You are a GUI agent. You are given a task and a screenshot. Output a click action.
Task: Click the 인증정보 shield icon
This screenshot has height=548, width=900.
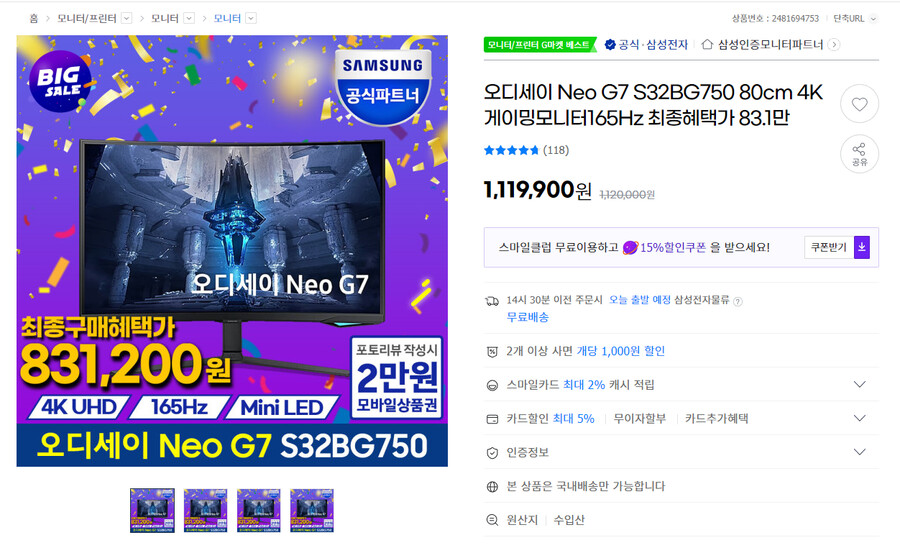tap(492, 453)
